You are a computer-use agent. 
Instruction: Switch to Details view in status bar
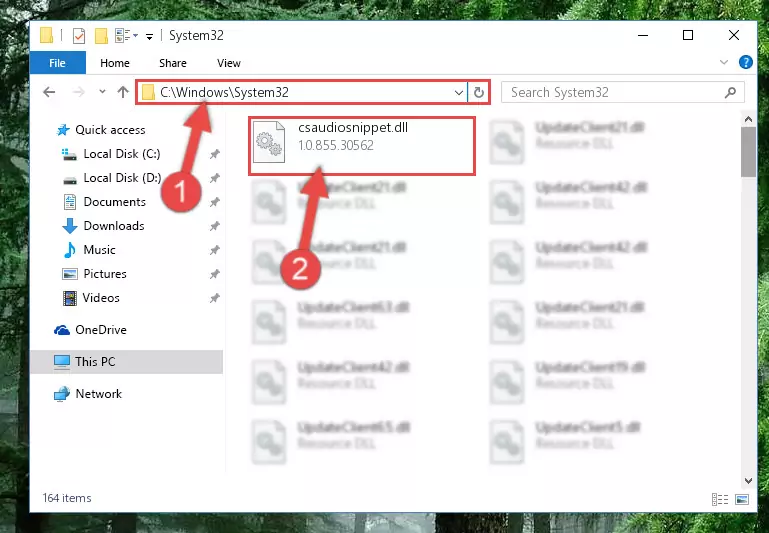pos(719,499)
